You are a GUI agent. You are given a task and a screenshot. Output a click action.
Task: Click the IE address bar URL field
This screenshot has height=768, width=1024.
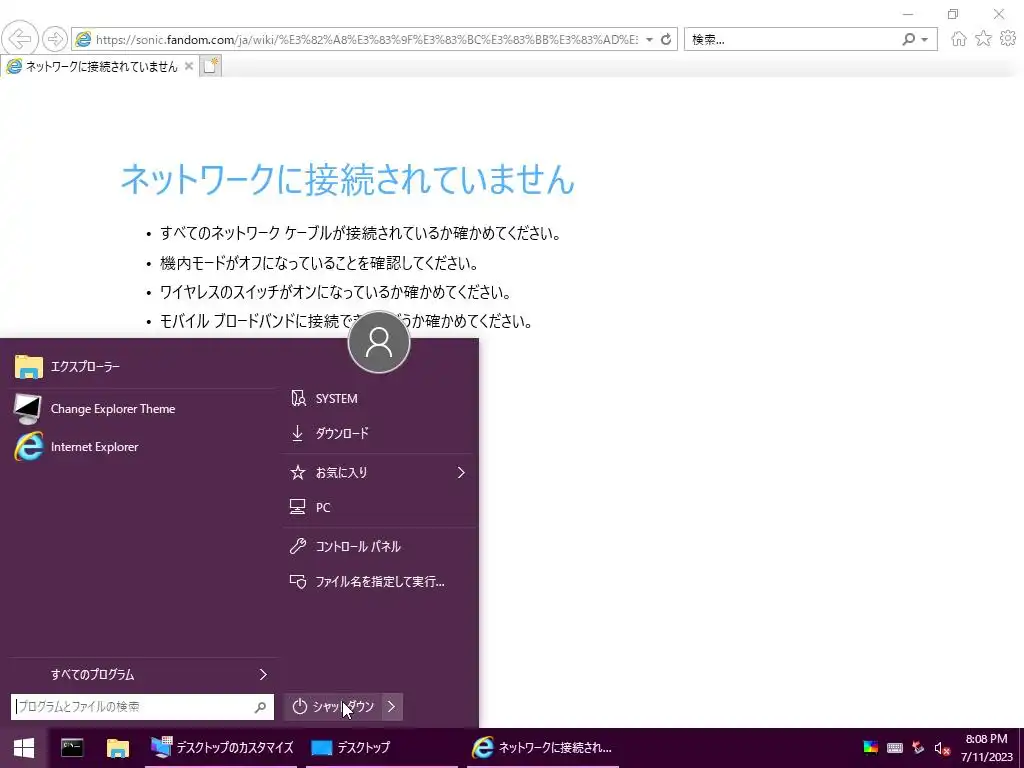[366, 40]
